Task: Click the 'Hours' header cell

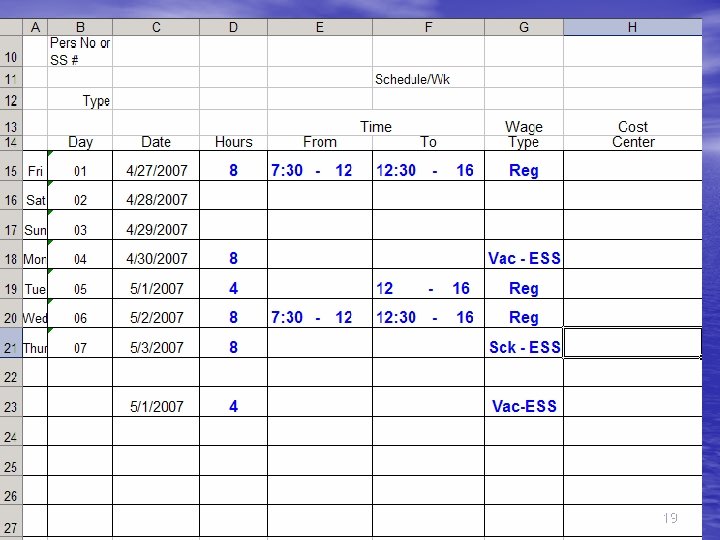Action: [x=233, y=143]
